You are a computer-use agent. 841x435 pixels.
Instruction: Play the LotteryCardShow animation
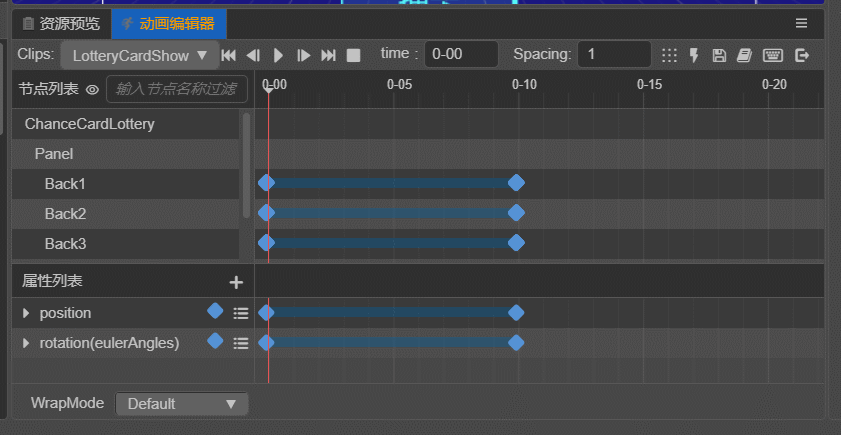tap(279, 55)
